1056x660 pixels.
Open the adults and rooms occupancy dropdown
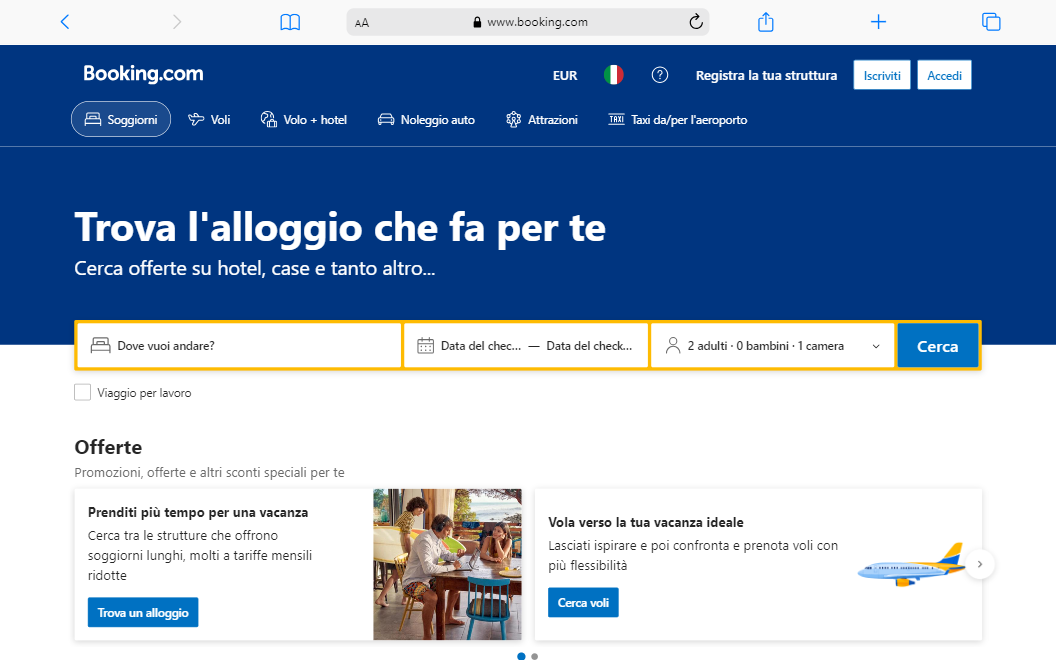tap(772, 345)
